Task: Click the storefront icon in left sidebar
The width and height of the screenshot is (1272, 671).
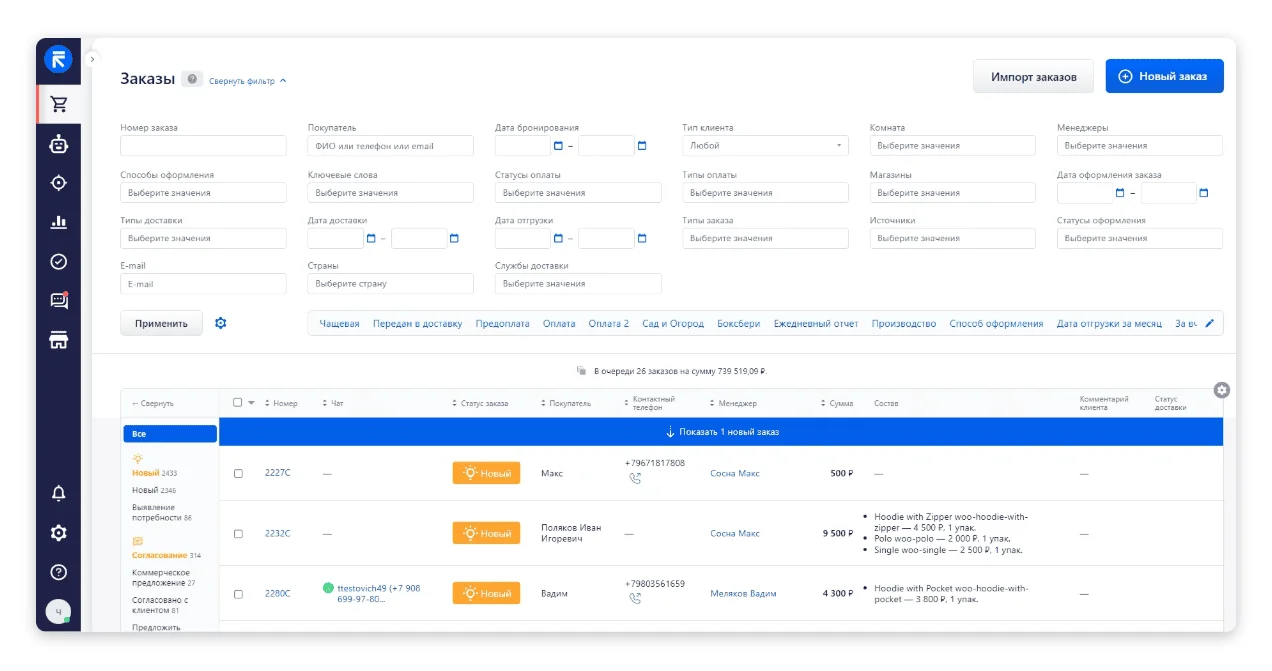Action: pyautogui.click(x=58, y=340)
